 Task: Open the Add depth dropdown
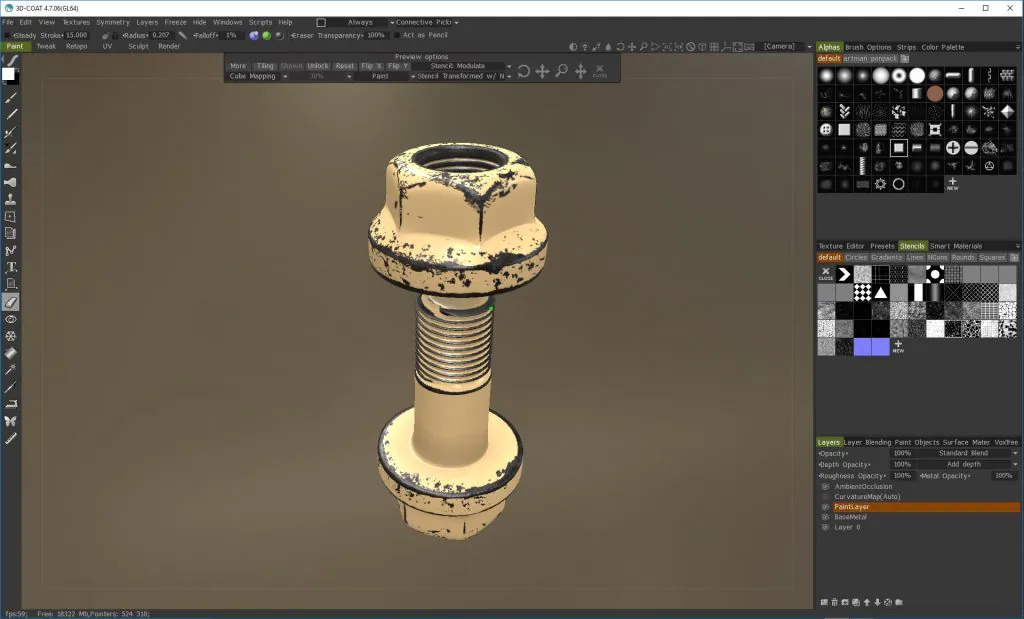click(x=969, y=464)
